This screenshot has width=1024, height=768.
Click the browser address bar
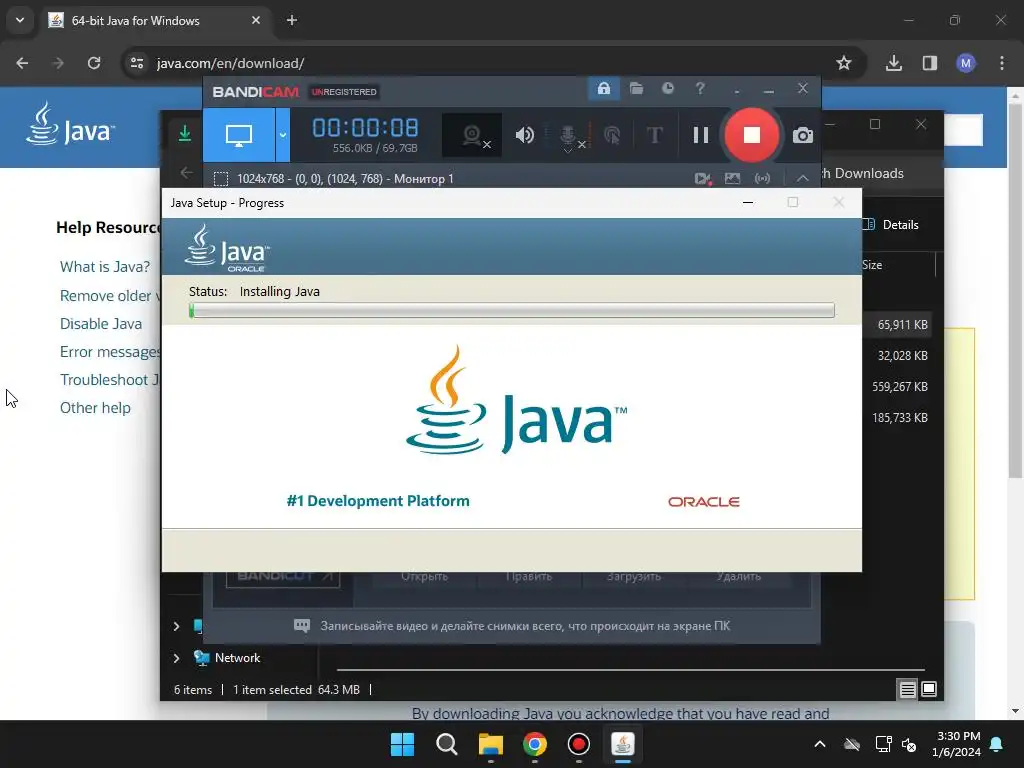pyautogui.click(x=483, y=63)
